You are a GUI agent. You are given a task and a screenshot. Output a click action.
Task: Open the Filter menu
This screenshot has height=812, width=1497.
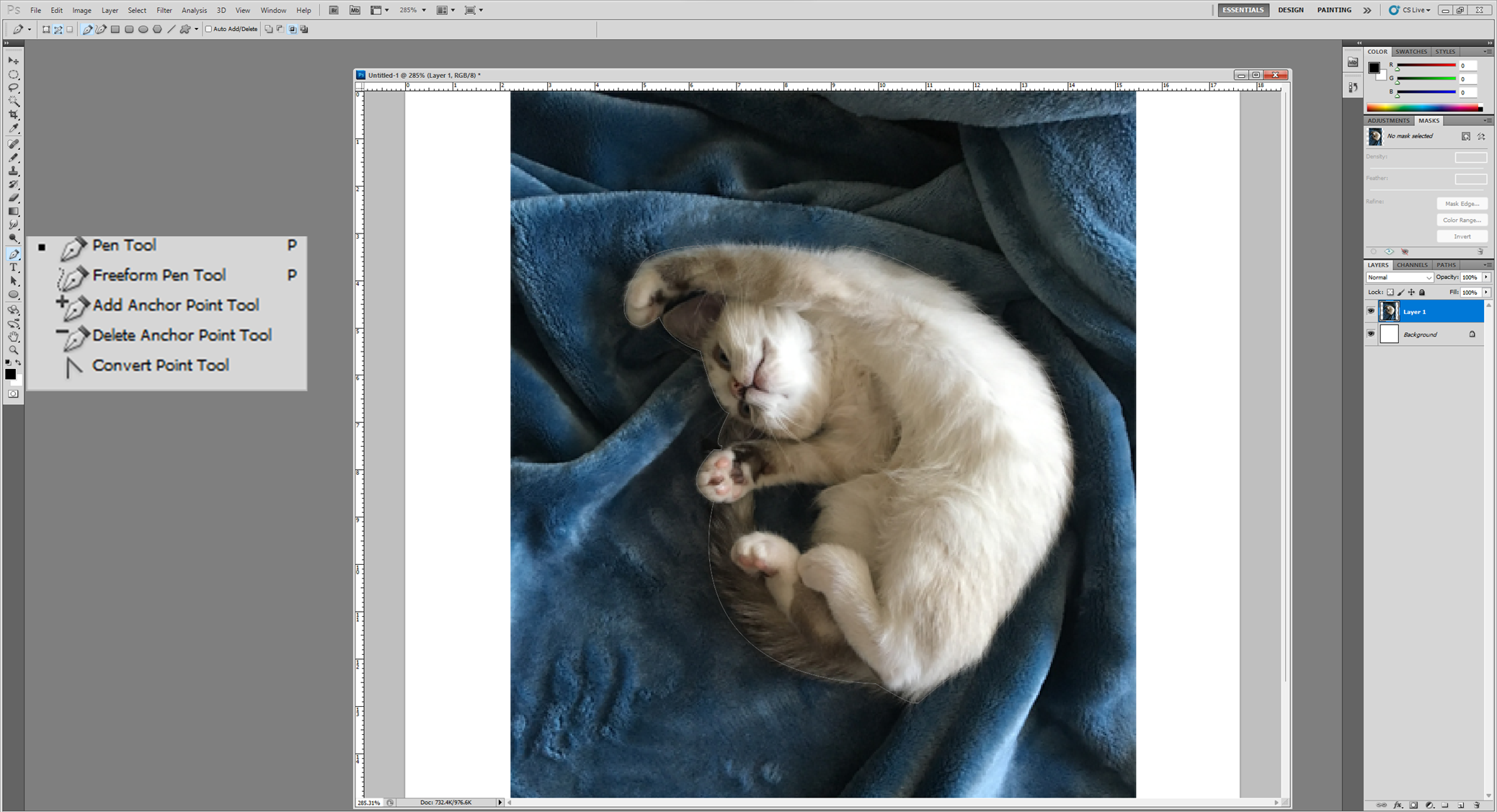(164, 10)
